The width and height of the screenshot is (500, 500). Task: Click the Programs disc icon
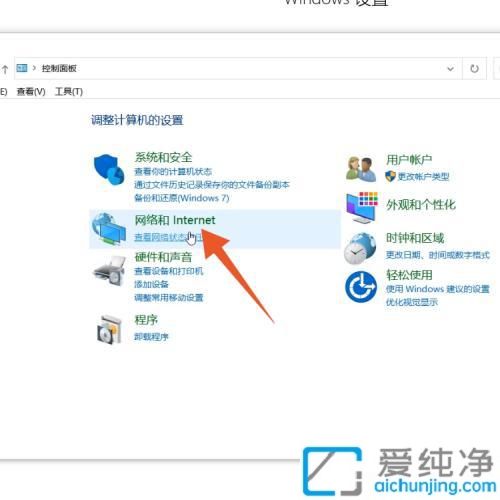point(109,329)
